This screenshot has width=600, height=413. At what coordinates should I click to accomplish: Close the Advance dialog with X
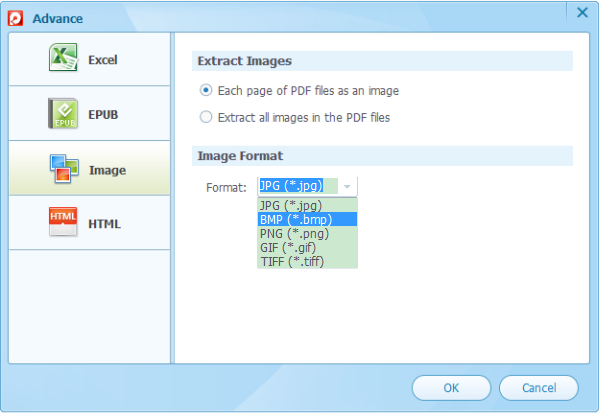coord(582,12)
